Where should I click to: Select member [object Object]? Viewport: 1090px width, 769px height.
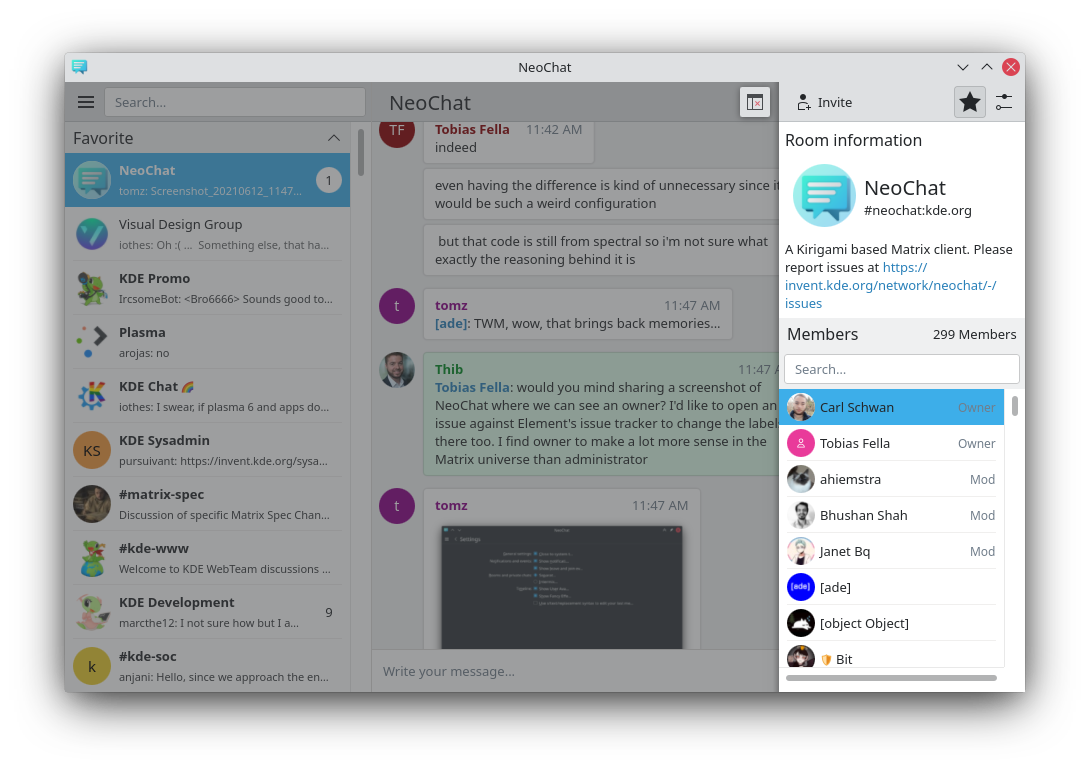(891, 624)
